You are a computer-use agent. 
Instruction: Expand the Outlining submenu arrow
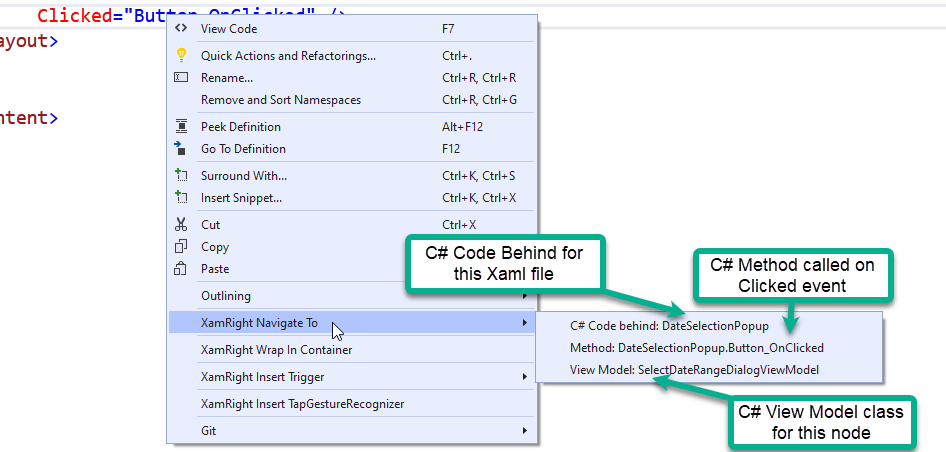pyautogui.click(x=525, y=296)
